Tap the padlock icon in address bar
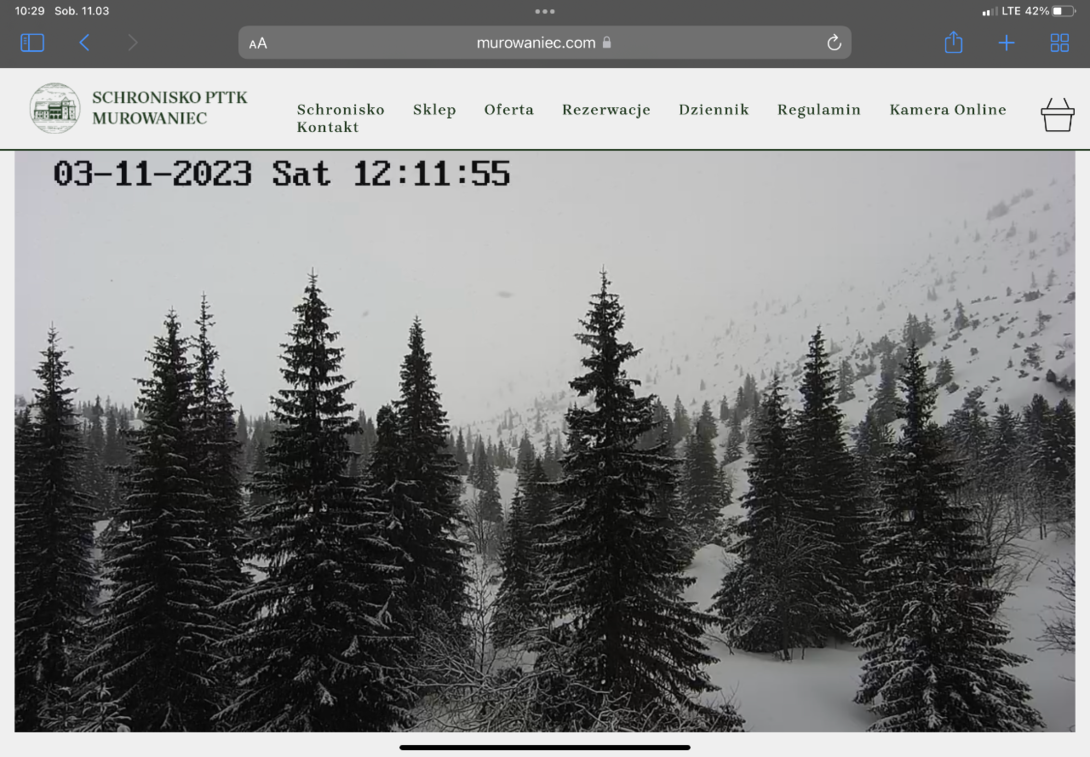Screen dimensions: 1090x757 [607, 42]
